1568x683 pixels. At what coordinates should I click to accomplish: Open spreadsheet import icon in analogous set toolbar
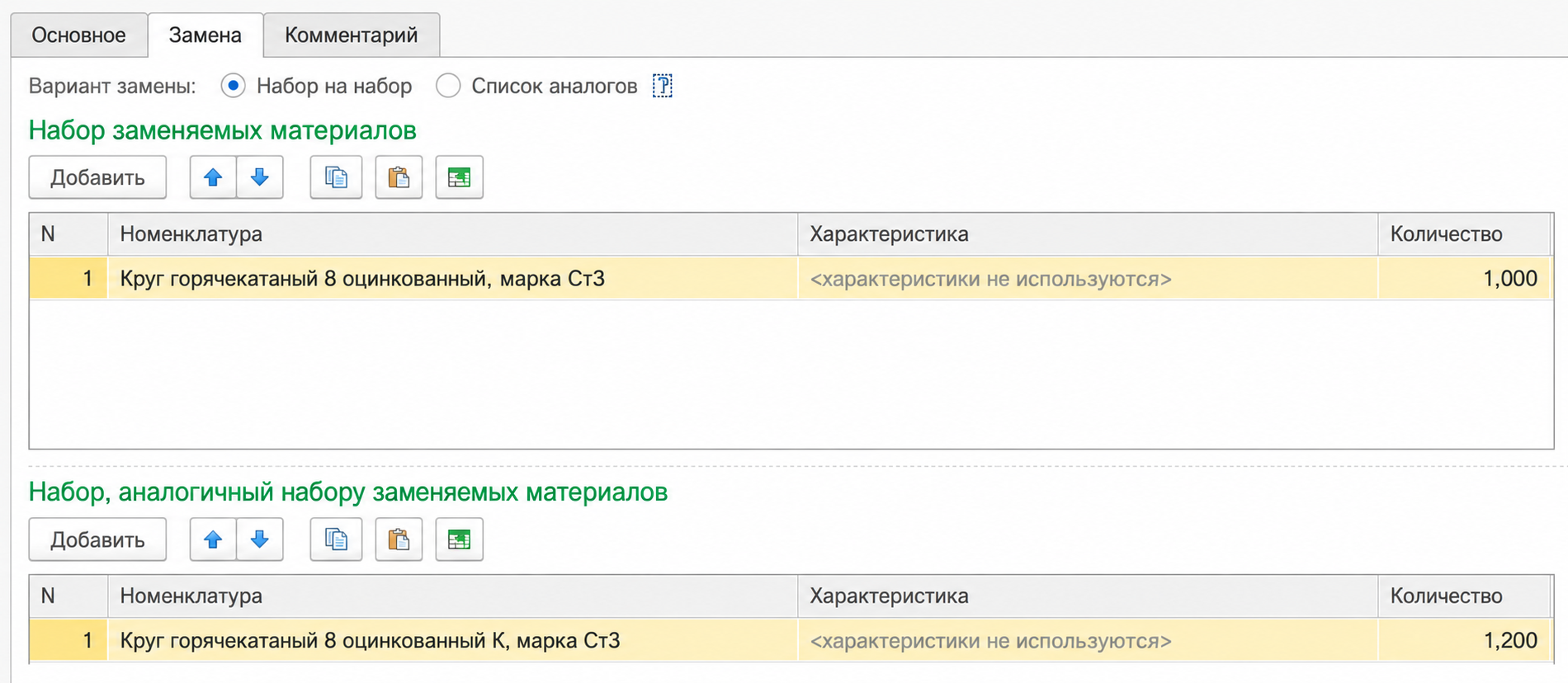click(459, 539)
